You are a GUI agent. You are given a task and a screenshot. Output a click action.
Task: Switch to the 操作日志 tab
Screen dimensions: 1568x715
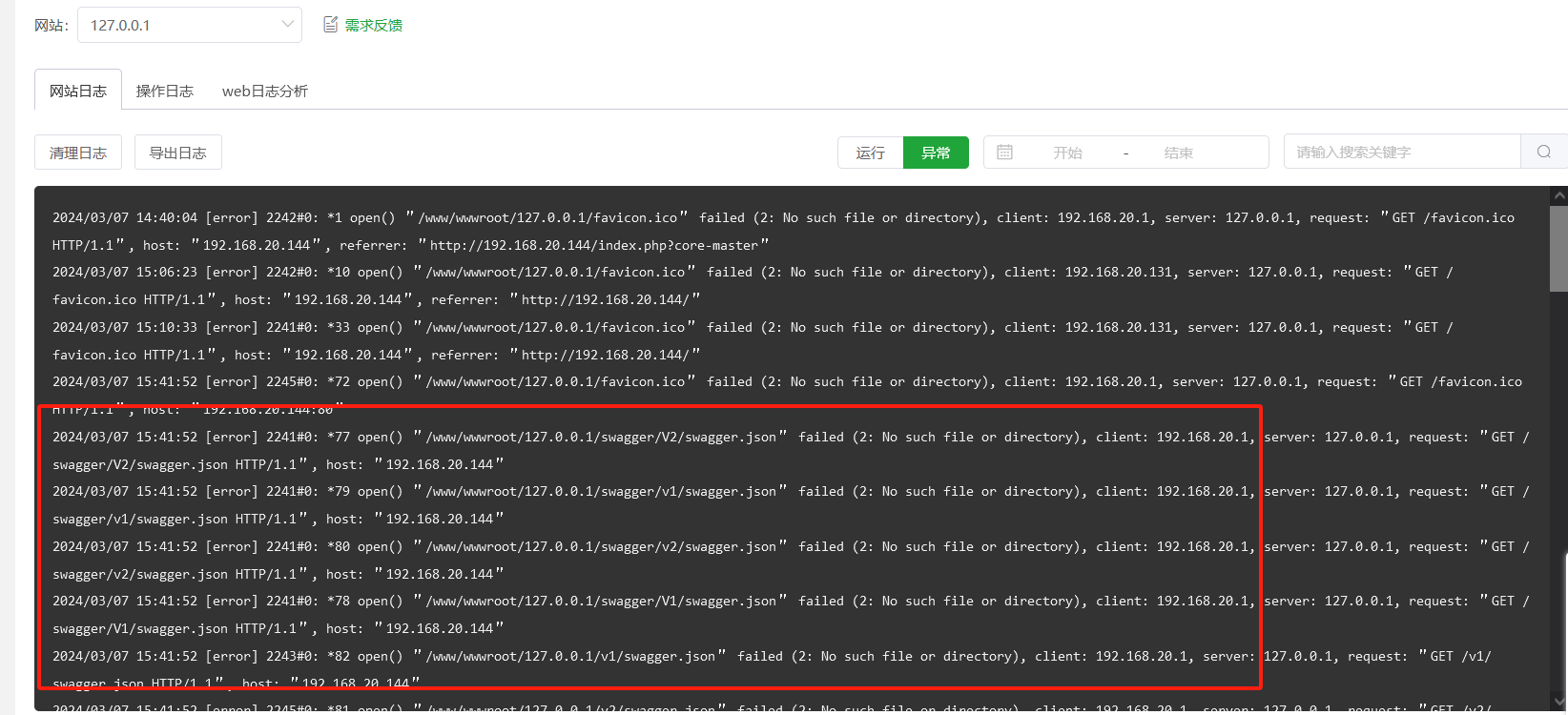(165, 91)
